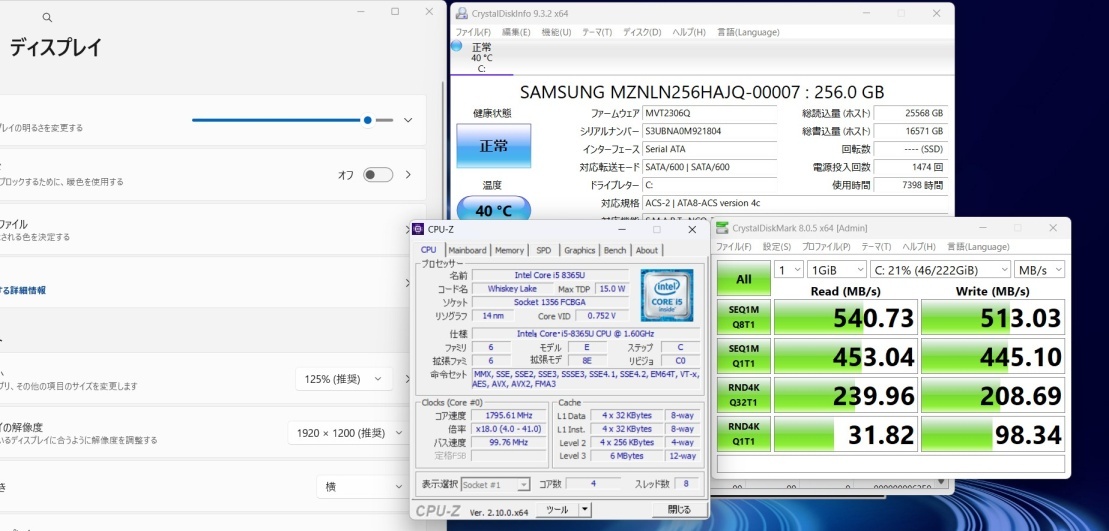Open the 1GiB test size dropdown
1109x531 pixels.
click(837, 270)
